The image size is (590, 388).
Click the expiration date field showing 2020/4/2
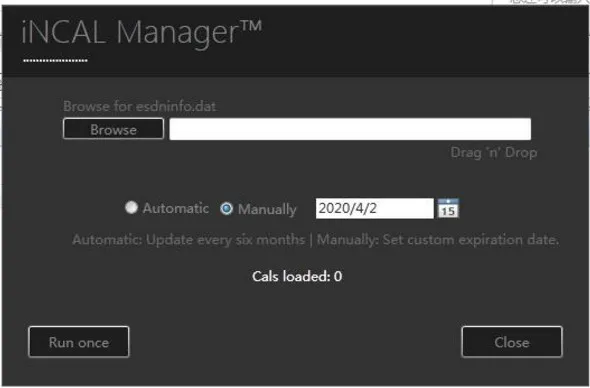[x=374, y=208]
